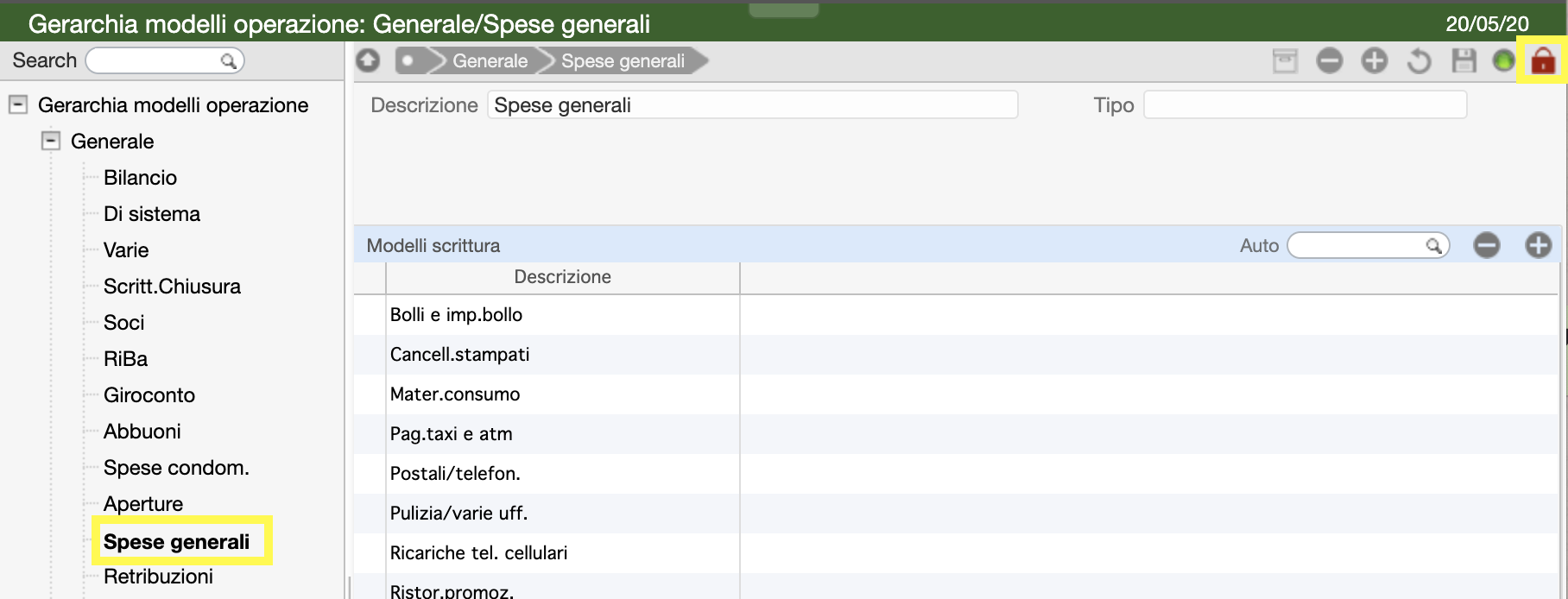Open the Generale breadcrumb segment
The width and height of the screenshot is (1568, 599).
490,60
